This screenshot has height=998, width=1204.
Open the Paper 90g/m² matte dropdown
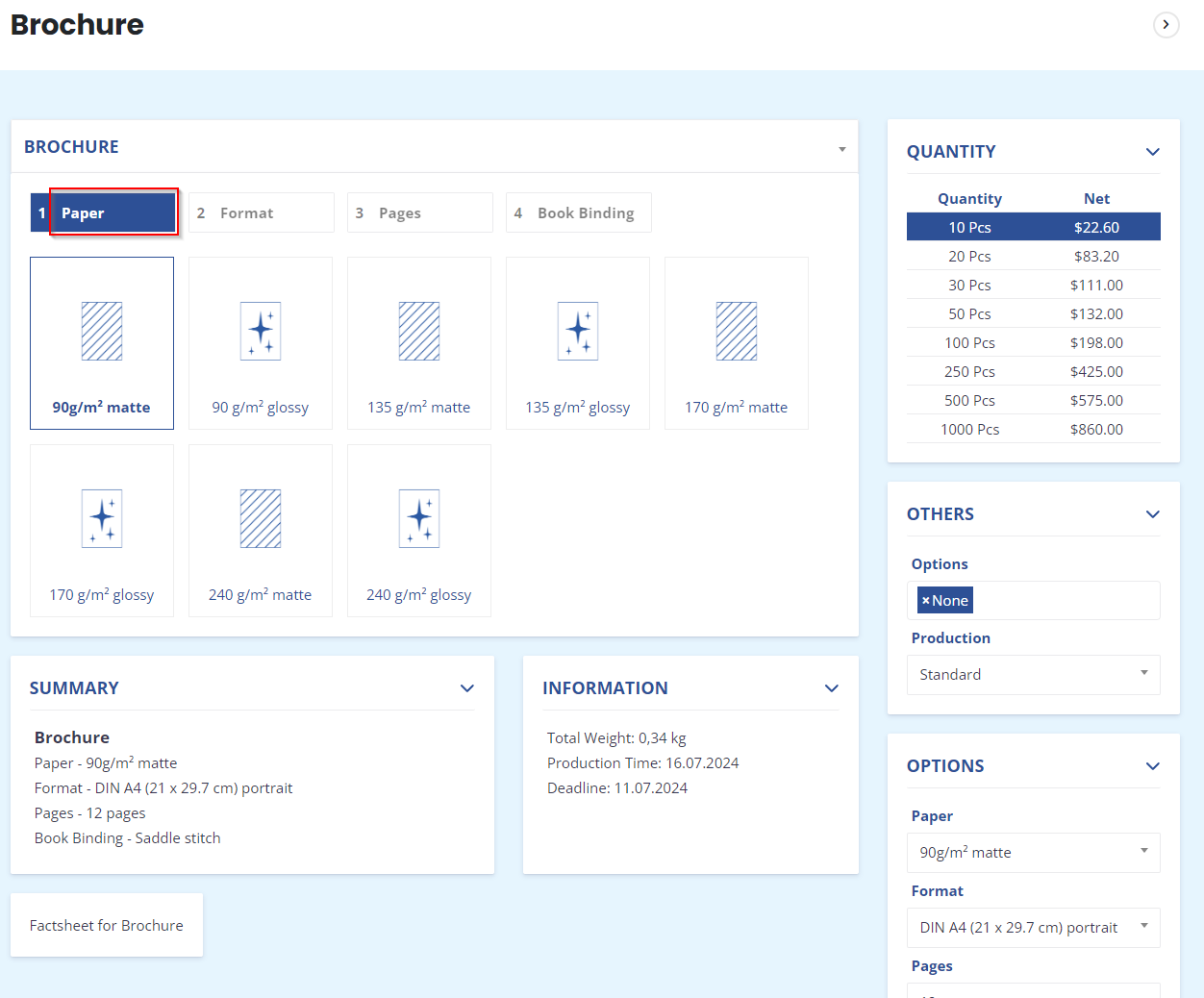coord(1034,853)
